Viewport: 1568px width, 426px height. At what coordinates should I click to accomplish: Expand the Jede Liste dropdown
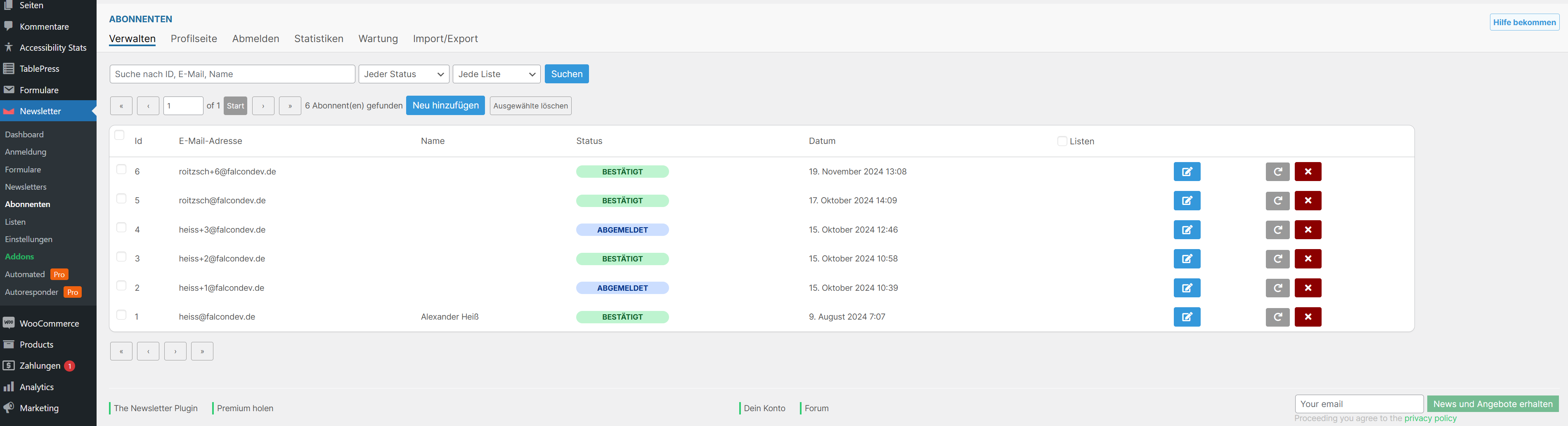(496, 74)
